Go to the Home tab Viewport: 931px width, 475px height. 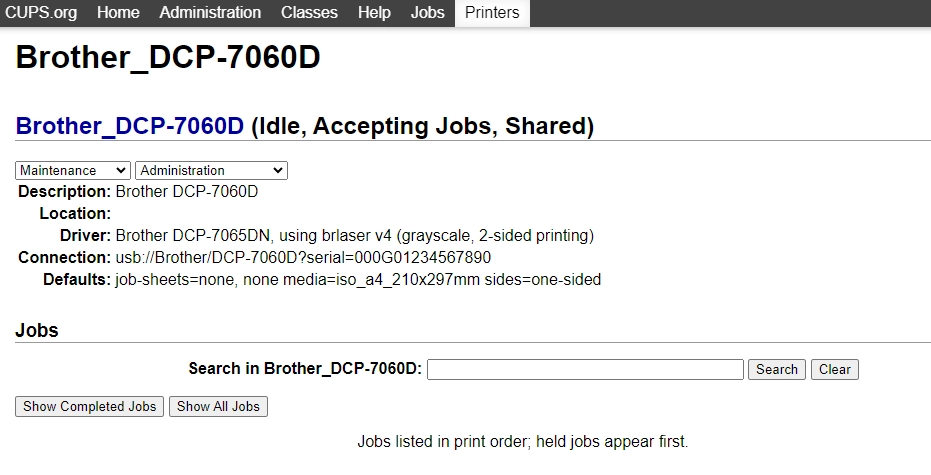coord(118,13)
